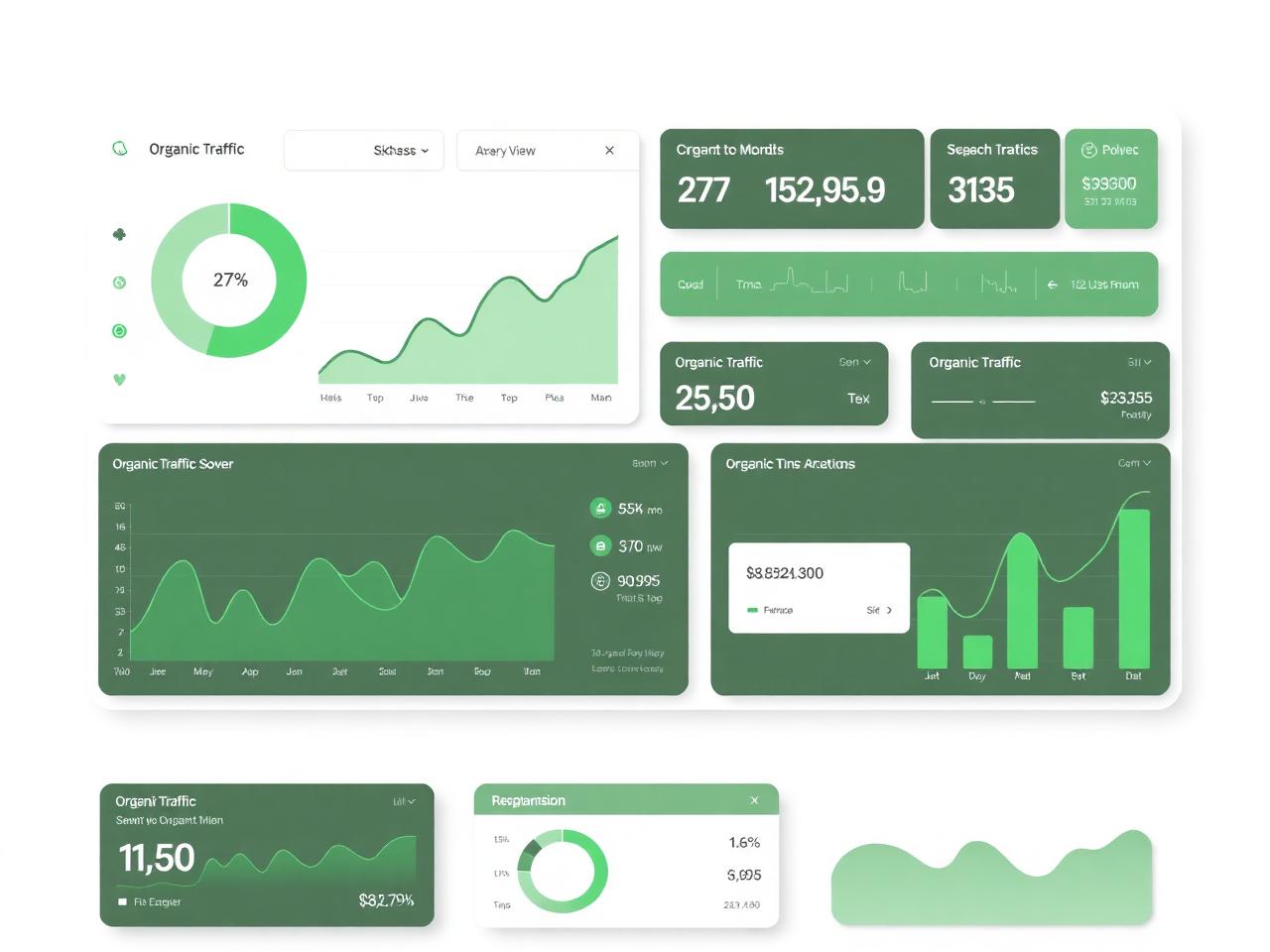This screenshot has height=952, width=1270.
Task: Open the second circular sidebar icon
Action: 120,283
